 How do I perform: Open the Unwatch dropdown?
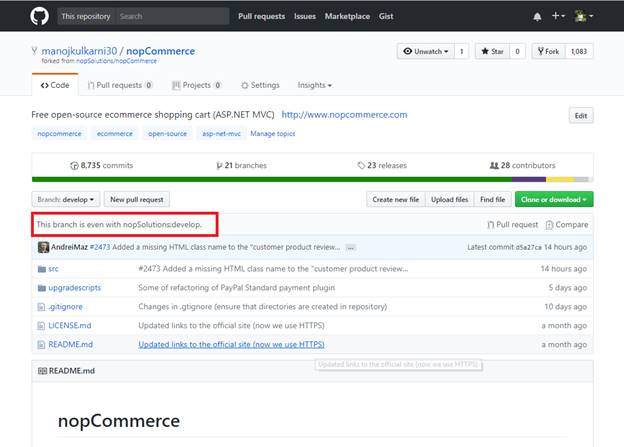[x=425, y=51]
